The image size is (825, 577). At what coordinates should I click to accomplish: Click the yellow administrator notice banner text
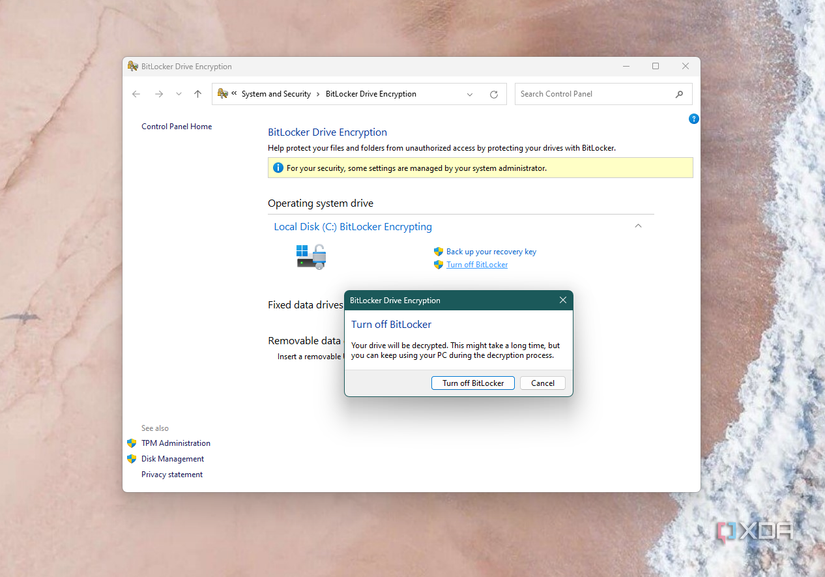click(x=416, y=168)
